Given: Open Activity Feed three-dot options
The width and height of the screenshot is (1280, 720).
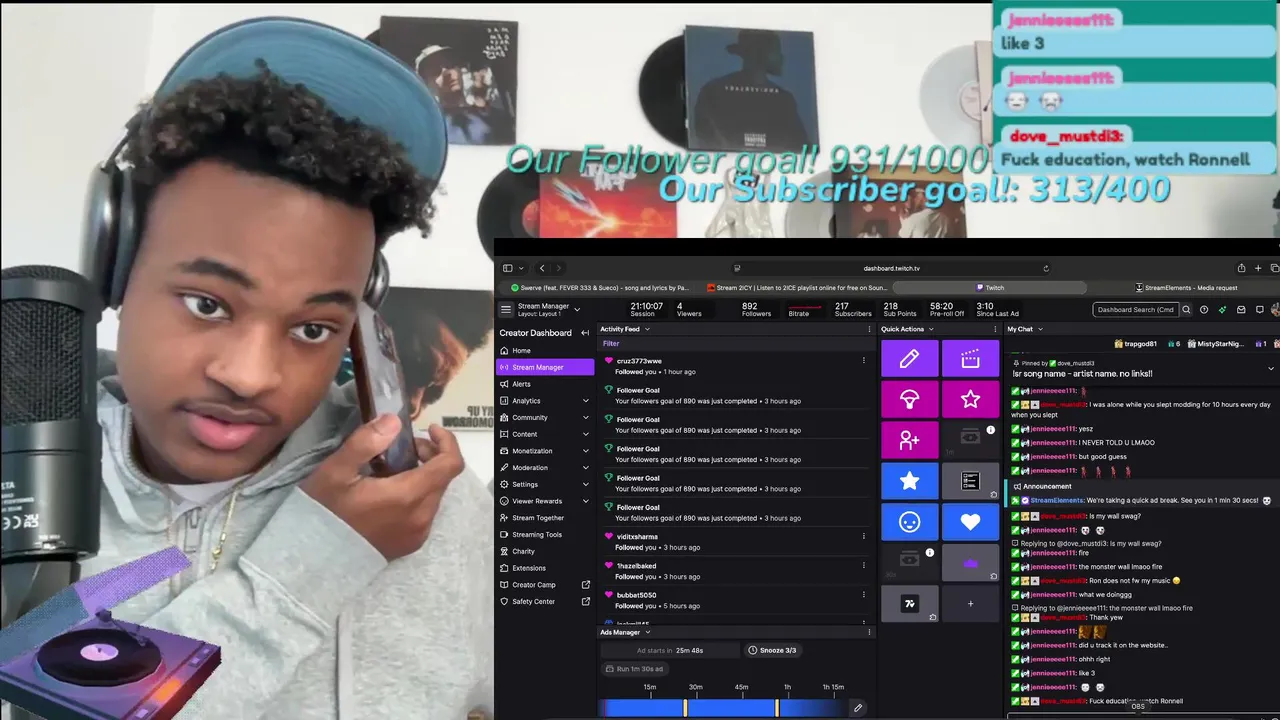Looking at the screenshot, I should 868,329.
